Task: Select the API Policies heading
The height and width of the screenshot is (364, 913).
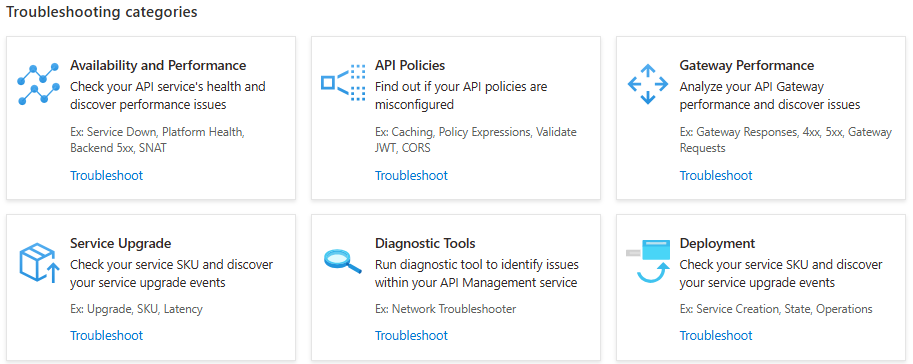Action: click(x=410, y=65)
